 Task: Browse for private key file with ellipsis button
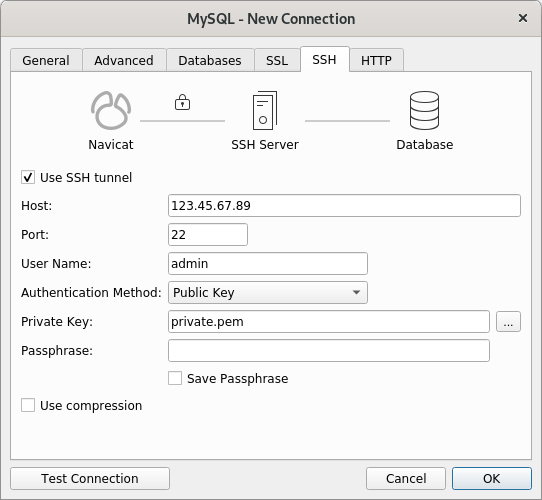[x=508, y=322]
